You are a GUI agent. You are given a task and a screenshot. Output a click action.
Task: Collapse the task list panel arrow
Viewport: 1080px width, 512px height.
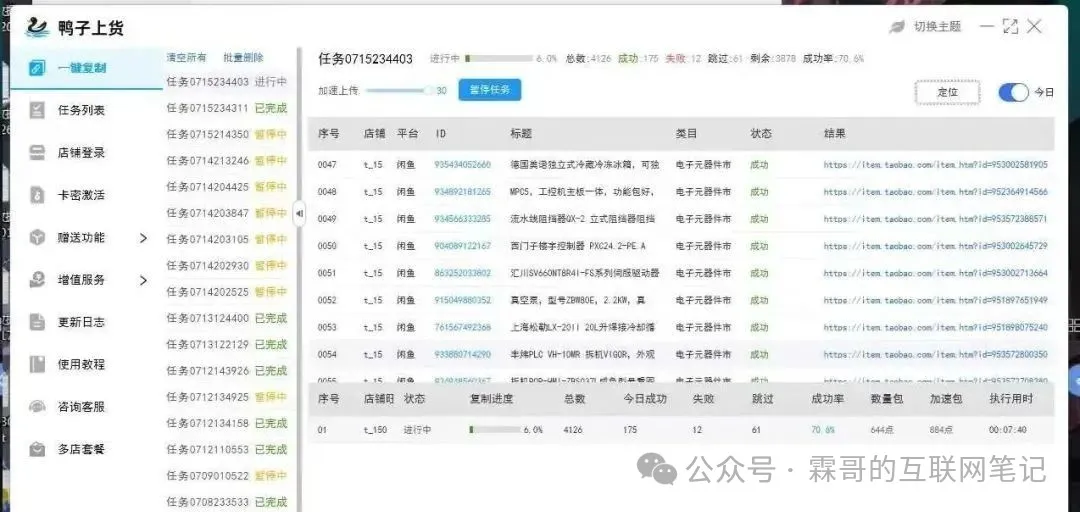(x=298, y=212)
